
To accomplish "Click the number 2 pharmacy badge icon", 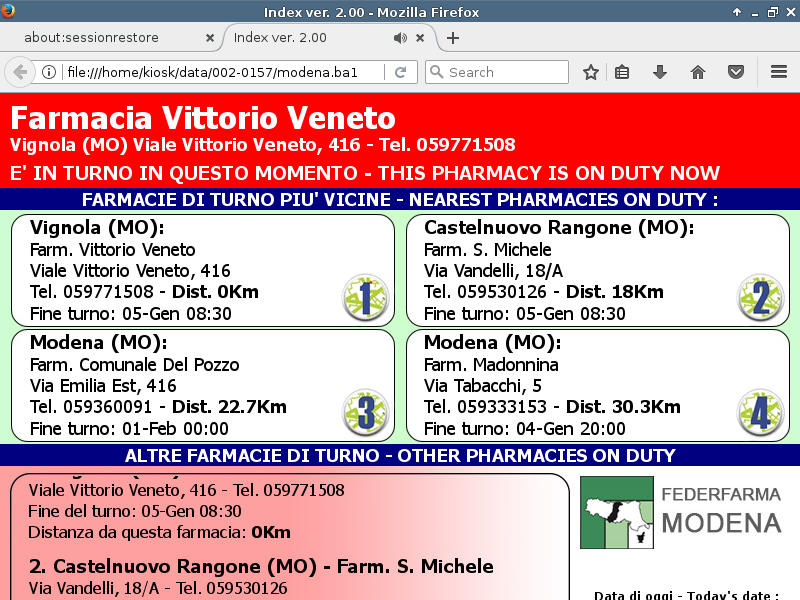I will click(x=760, y=297).
